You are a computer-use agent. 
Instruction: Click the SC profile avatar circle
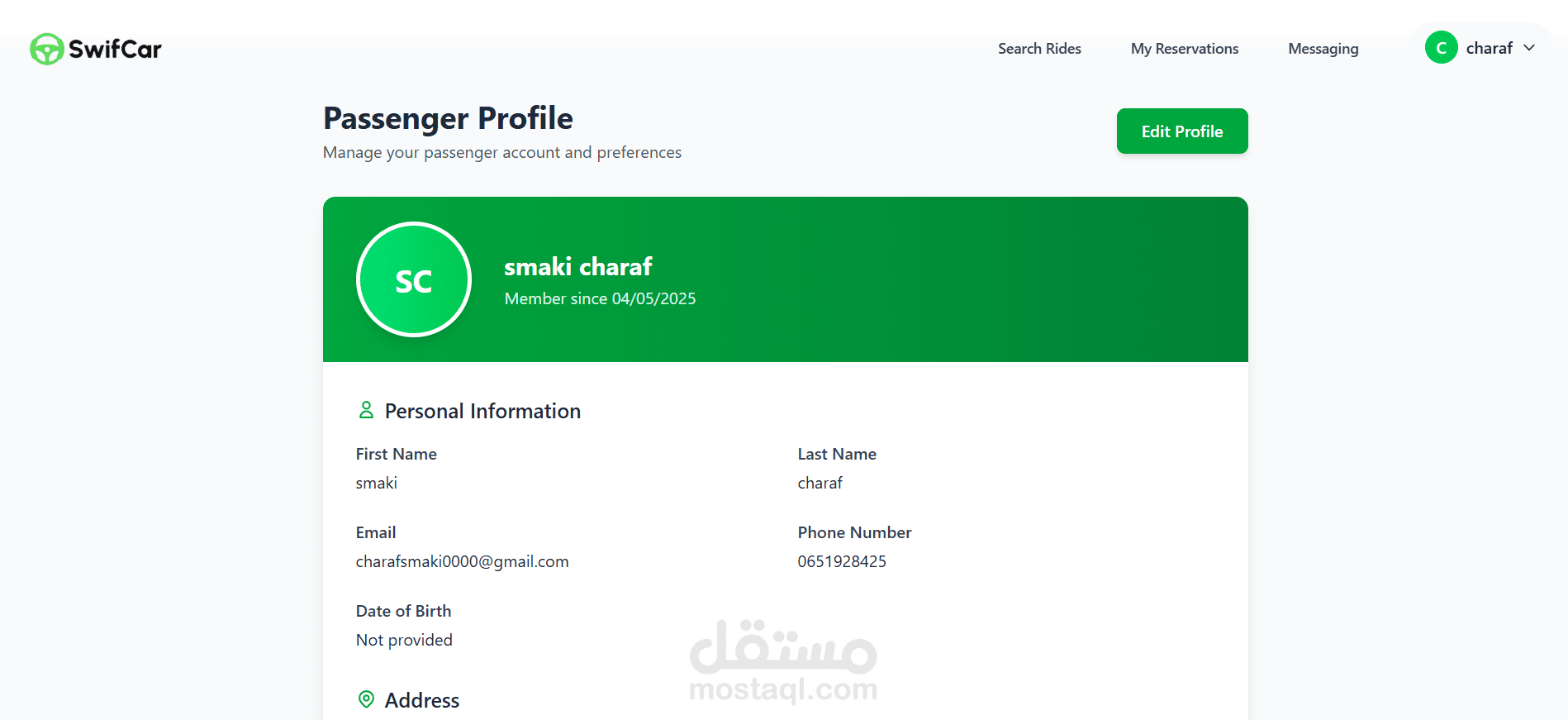[x=414, y=279]
